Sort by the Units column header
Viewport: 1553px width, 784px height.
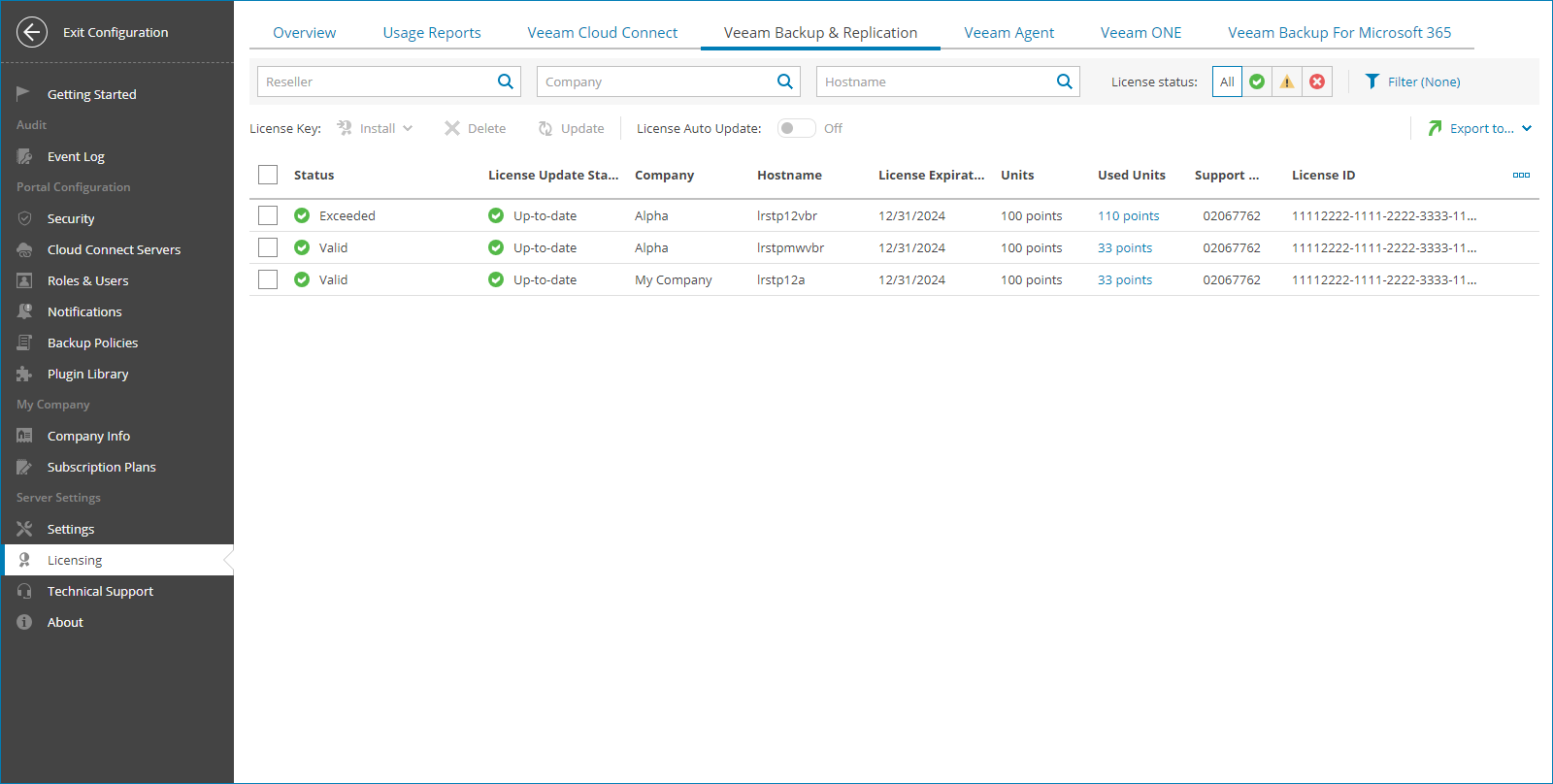coord(1017,175)
